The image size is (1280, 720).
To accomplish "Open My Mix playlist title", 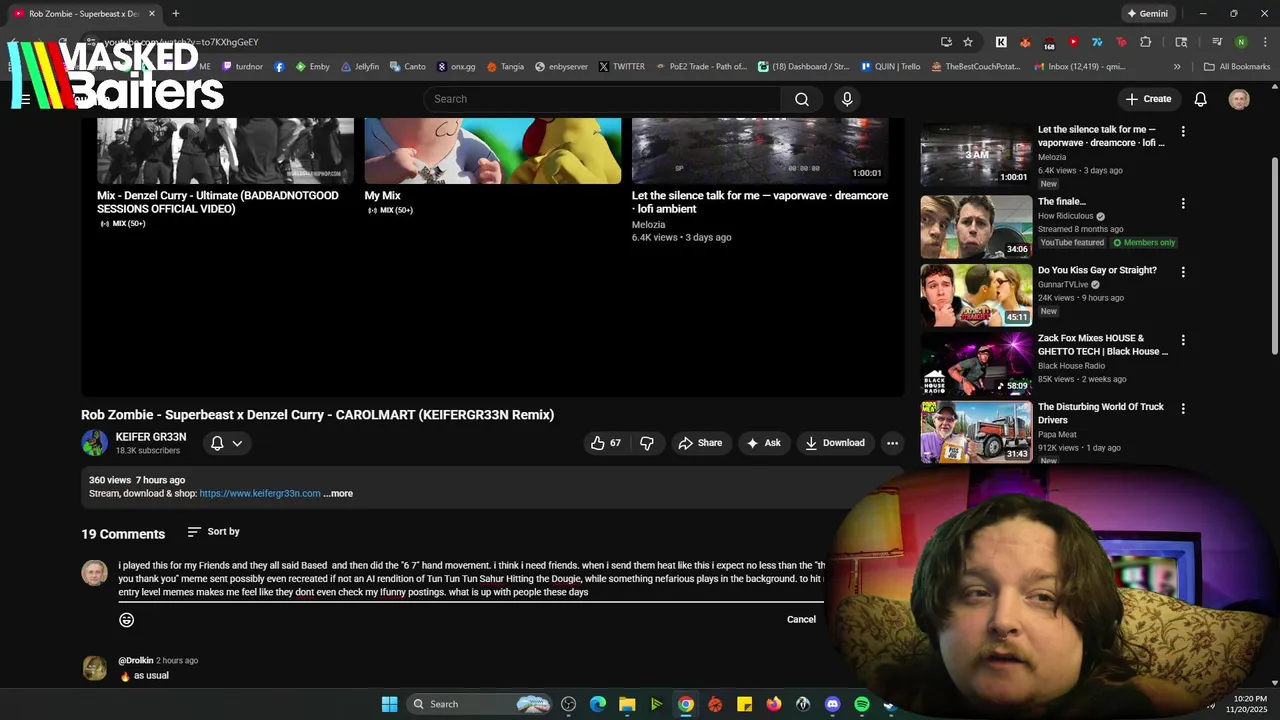I will click(x=382, y=196).
